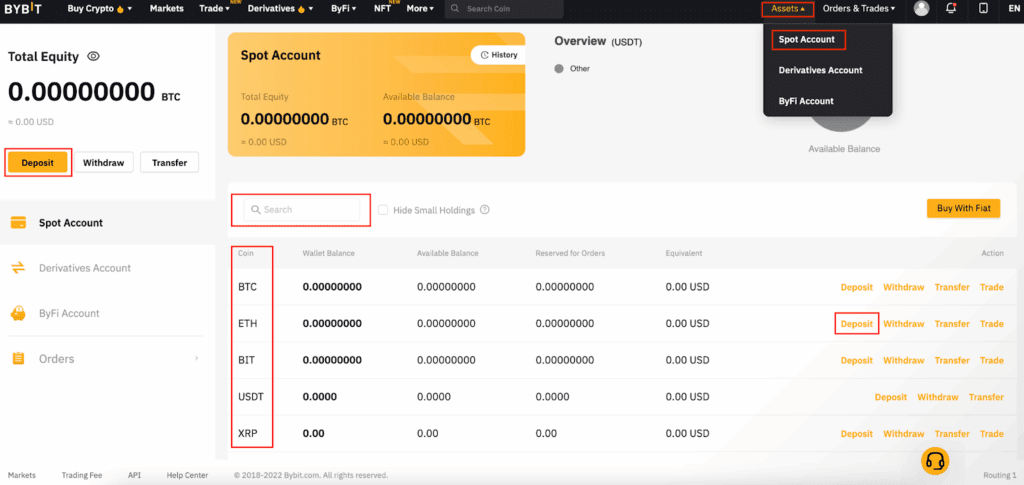Screen dimensions: 1024x485
Task: Click Trade in the XRP row
Action: click(991, 434)
